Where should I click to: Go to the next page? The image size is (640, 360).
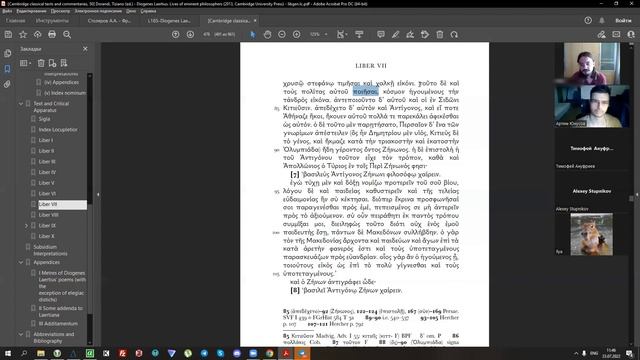pyautogui.click(x=190, y=35)
